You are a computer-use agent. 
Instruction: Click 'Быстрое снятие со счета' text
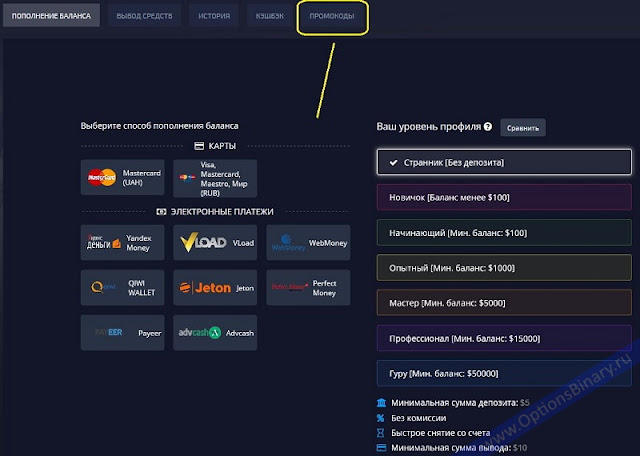441,433
